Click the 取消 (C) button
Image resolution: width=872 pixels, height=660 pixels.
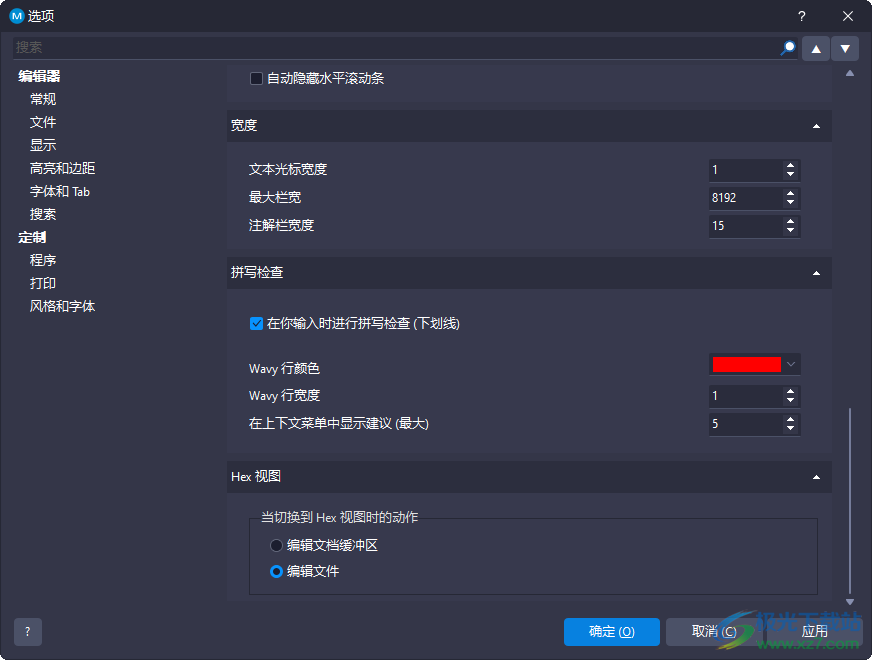[x=714, y=632]
